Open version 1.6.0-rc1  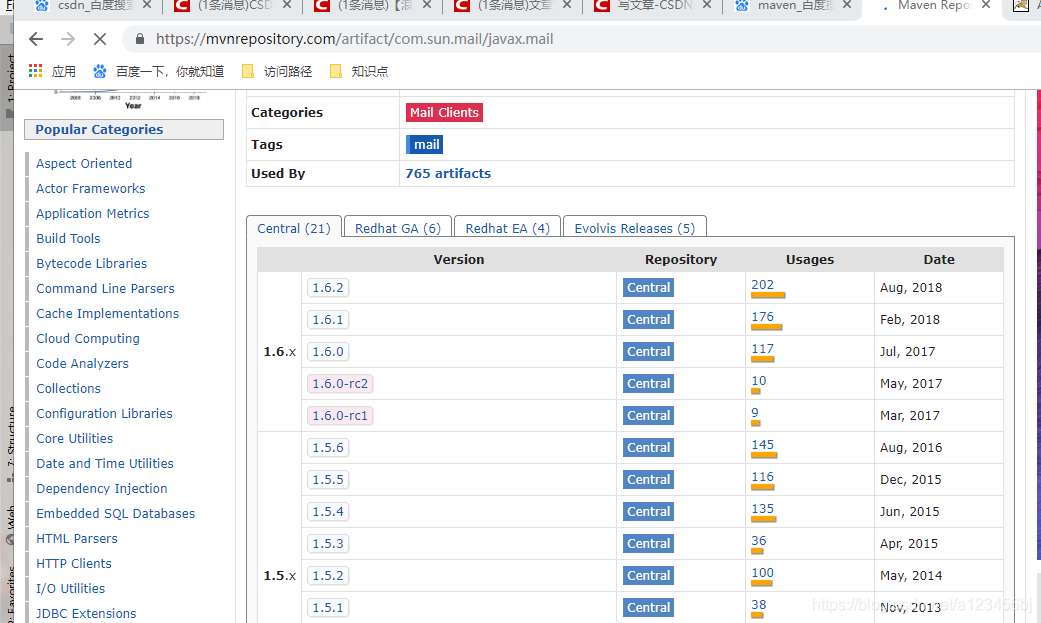pos(340,415)
